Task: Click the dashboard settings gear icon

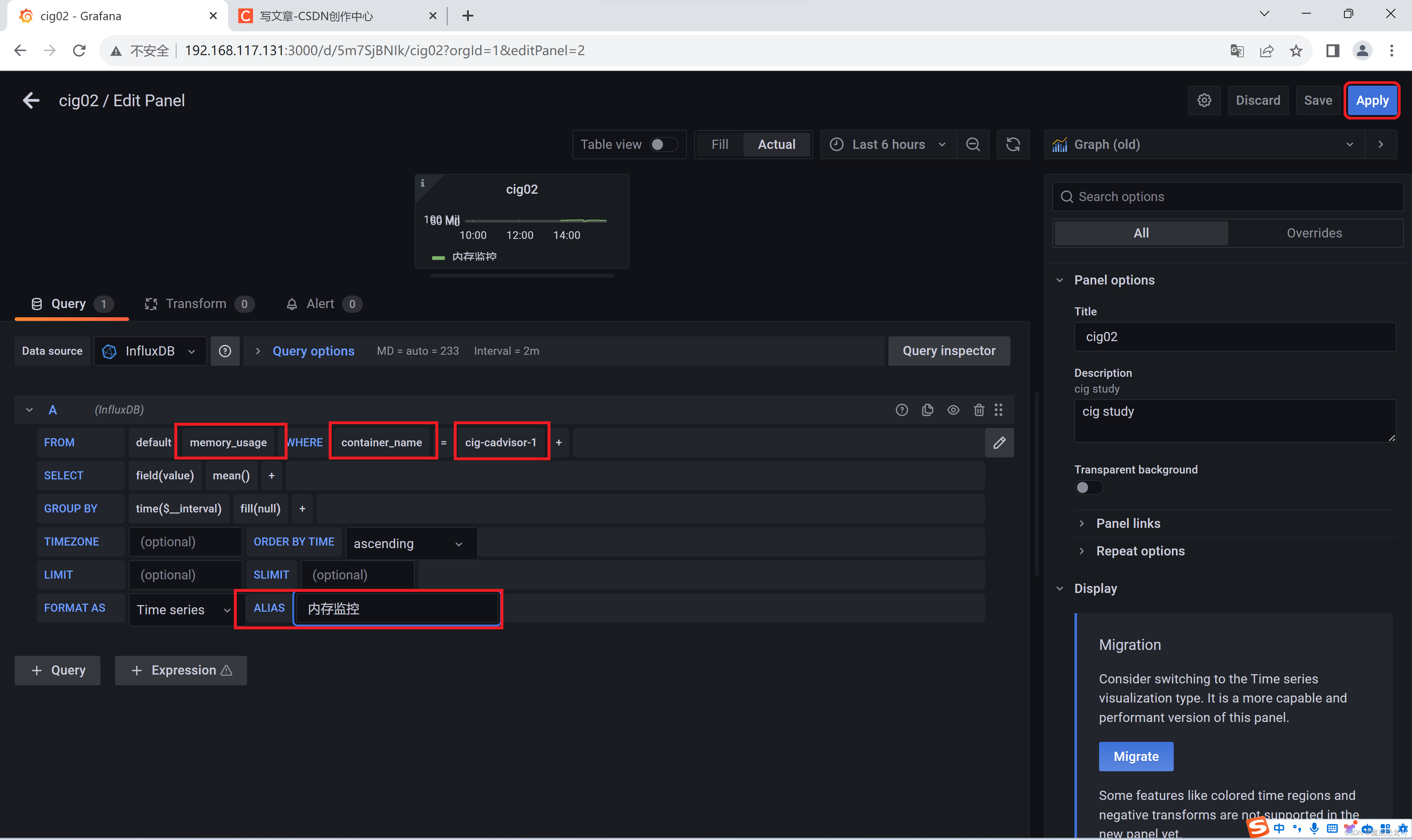Action: [x=1204, y=100]
